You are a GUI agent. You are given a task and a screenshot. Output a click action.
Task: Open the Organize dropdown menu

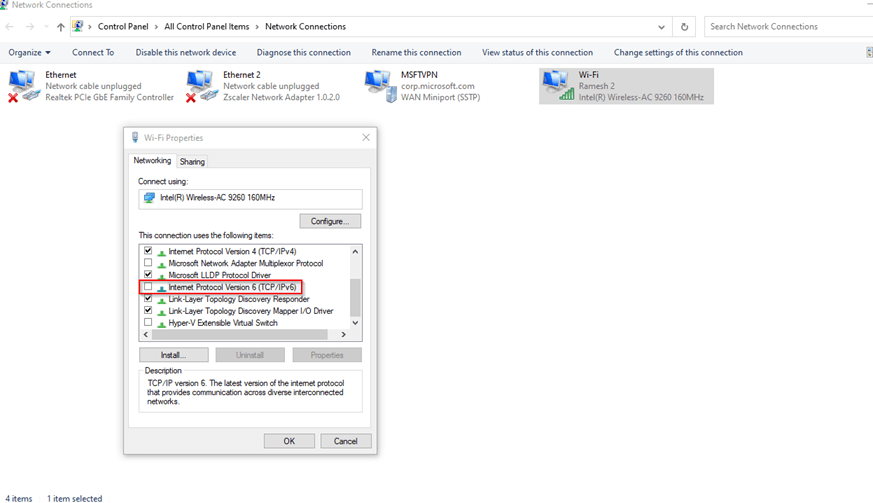tap(29, 52)
